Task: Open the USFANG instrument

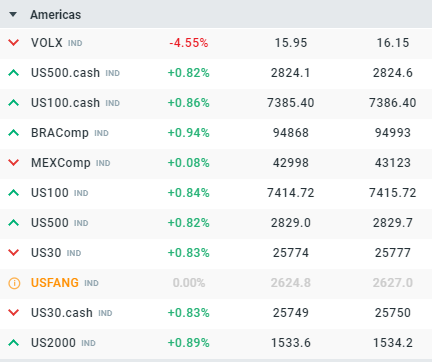Action: click(55, 283)
